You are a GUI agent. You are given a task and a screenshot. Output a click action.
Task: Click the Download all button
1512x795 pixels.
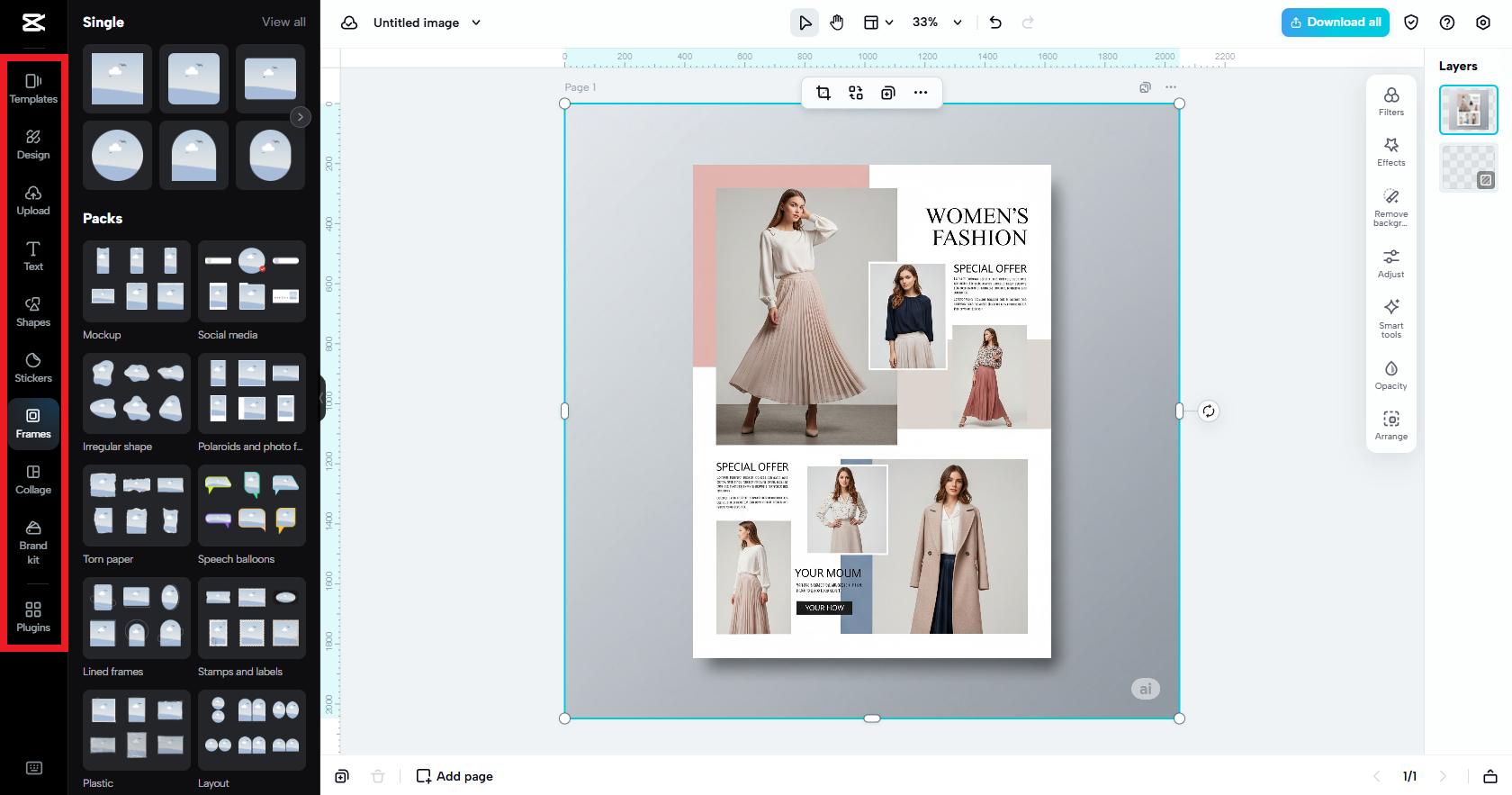coord(1335,23)
